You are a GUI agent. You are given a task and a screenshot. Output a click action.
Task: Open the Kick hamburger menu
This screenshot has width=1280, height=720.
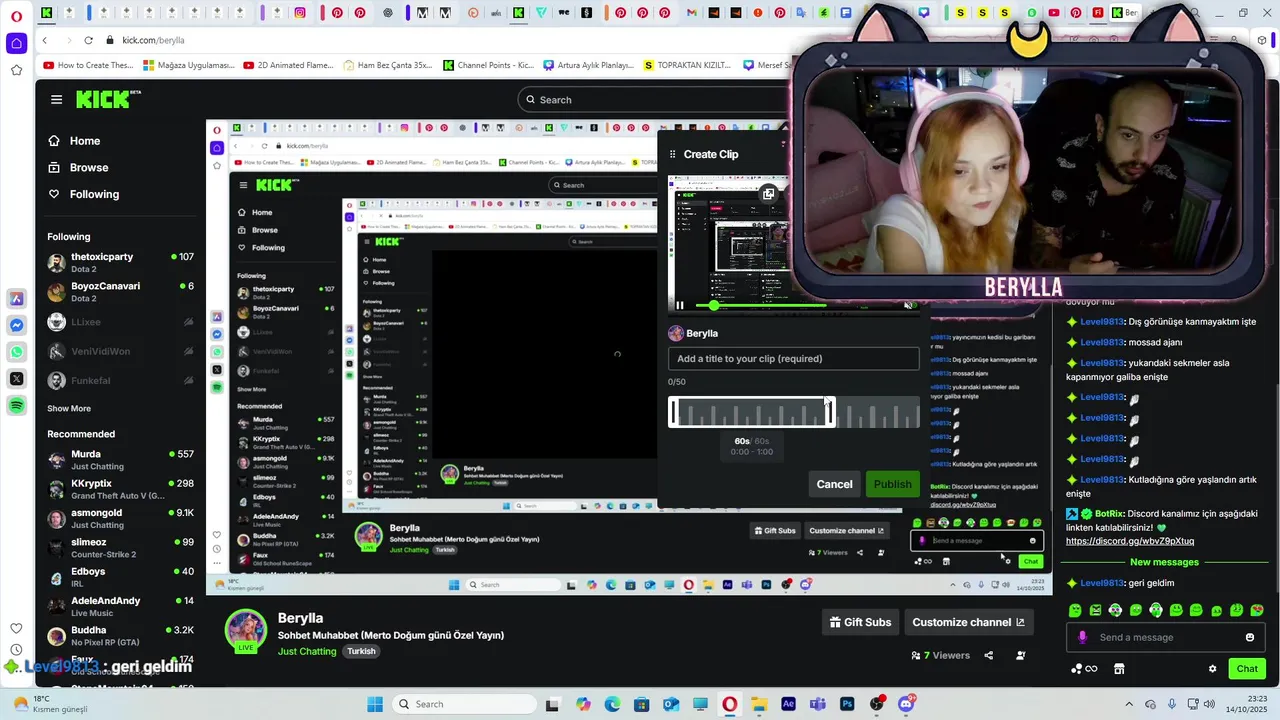pyautogui.click(x=56, y=99)
